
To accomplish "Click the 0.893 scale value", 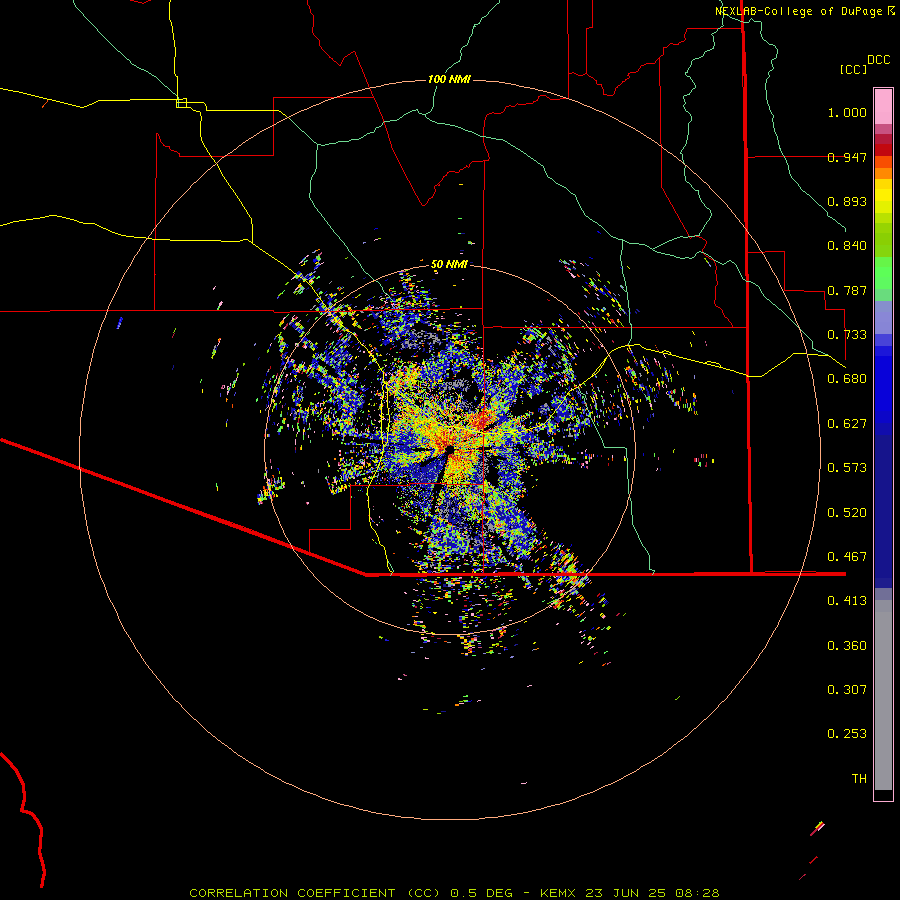I will tap(847, 201).
